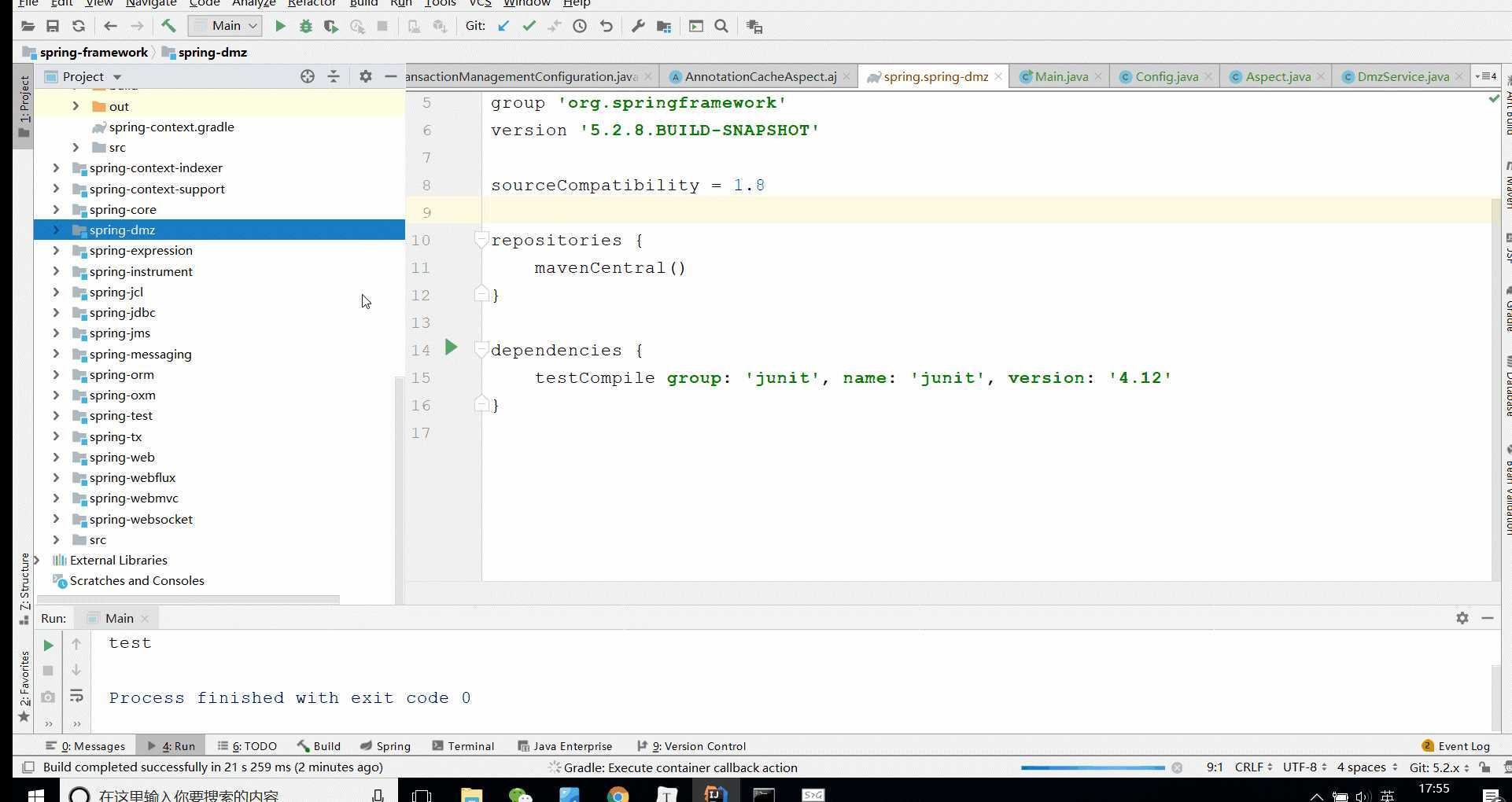Open the Spring tool window
This screenshot has width=1512, height=802.
[385, 746]
